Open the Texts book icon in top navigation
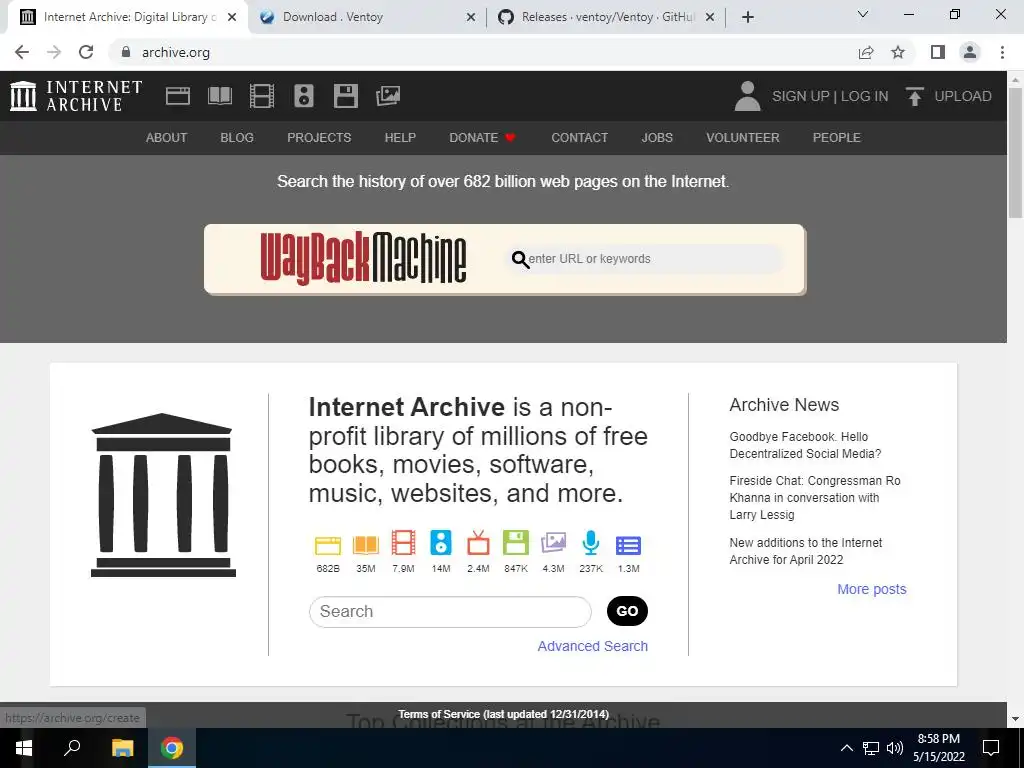Viewport: 1024px width, 768px height. [x=219, y=96]
